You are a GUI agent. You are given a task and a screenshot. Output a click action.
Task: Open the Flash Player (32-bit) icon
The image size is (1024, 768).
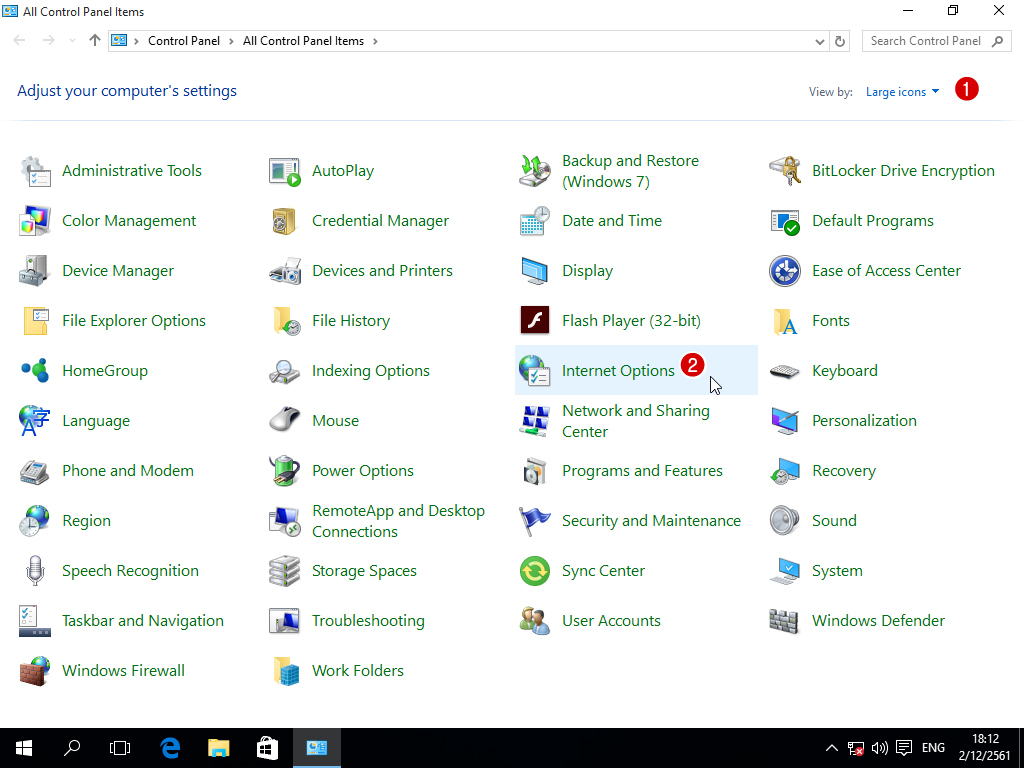click(x=535, y=321)
